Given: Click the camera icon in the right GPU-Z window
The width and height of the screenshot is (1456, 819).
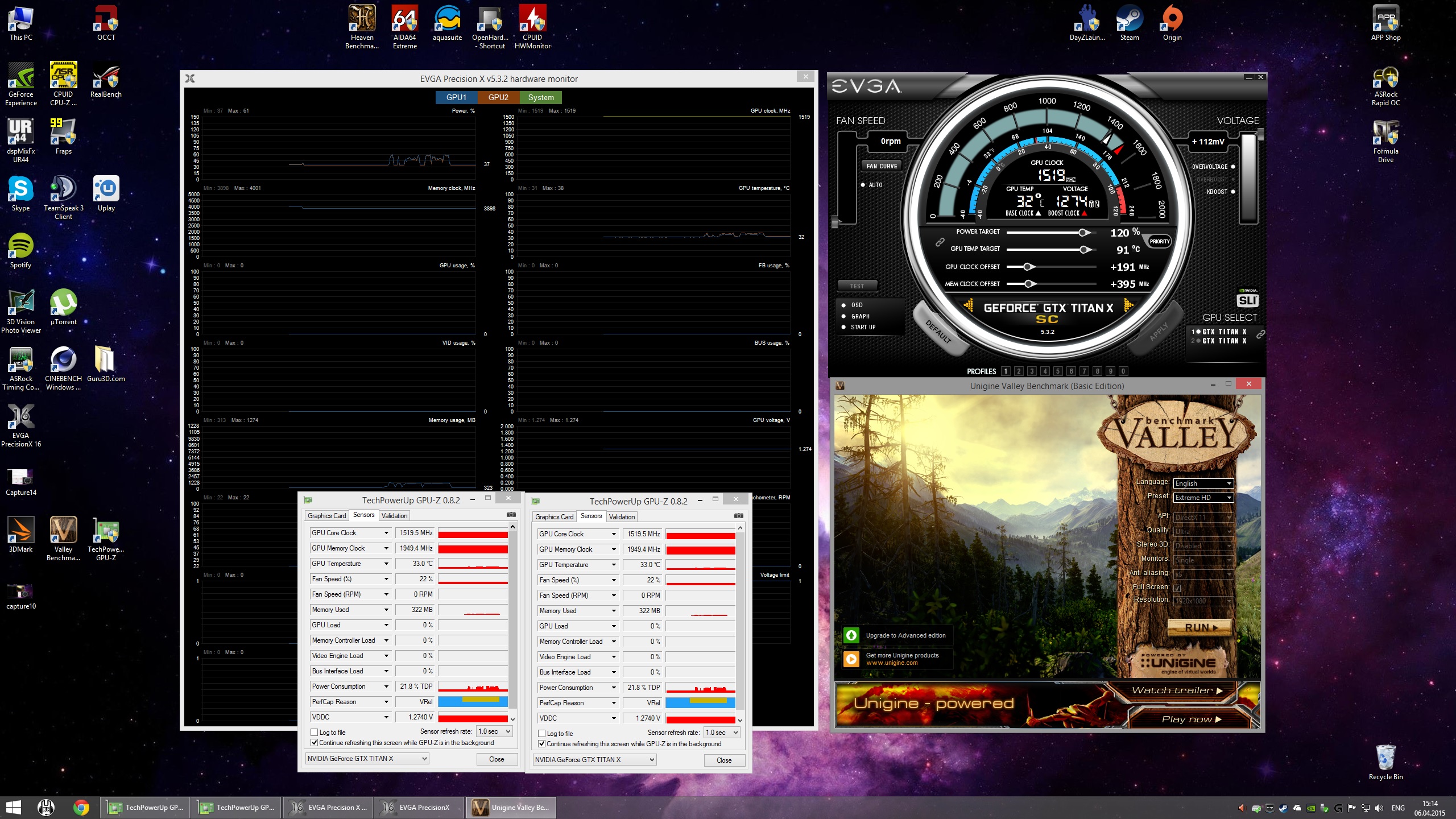Looking at the screenshot, I should (x=739, y=515).
